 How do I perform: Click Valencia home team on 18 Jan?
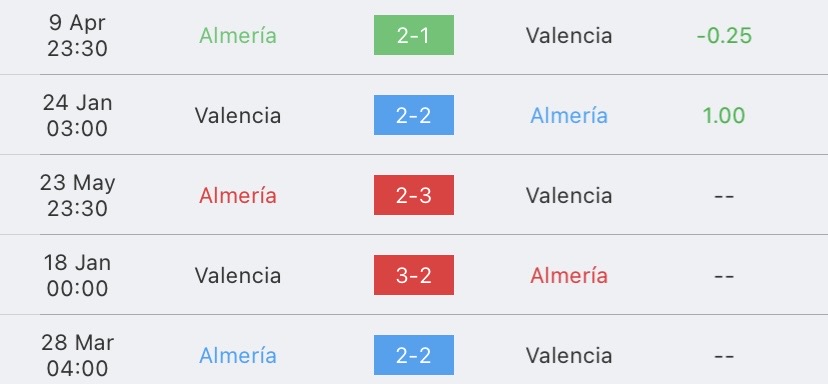pos(238,275)
